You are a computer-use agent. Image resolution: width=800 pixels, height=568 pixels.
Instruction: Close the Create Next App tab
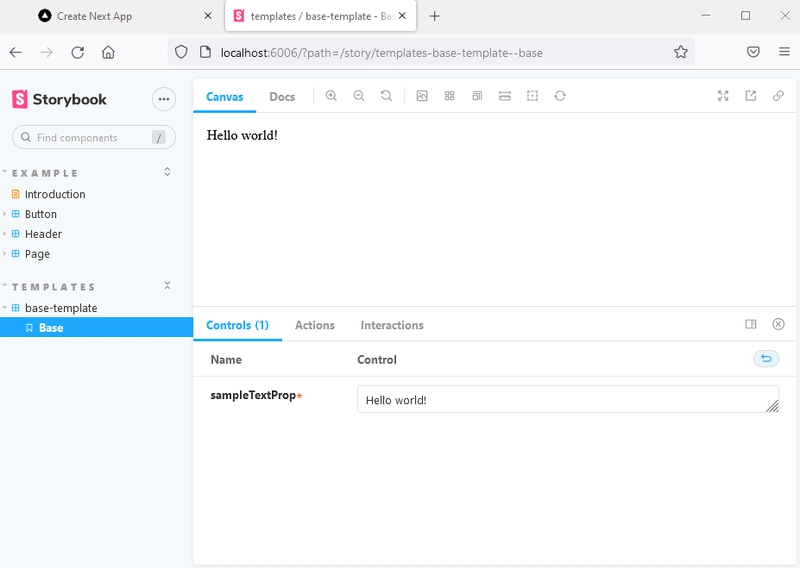(208, 16)
